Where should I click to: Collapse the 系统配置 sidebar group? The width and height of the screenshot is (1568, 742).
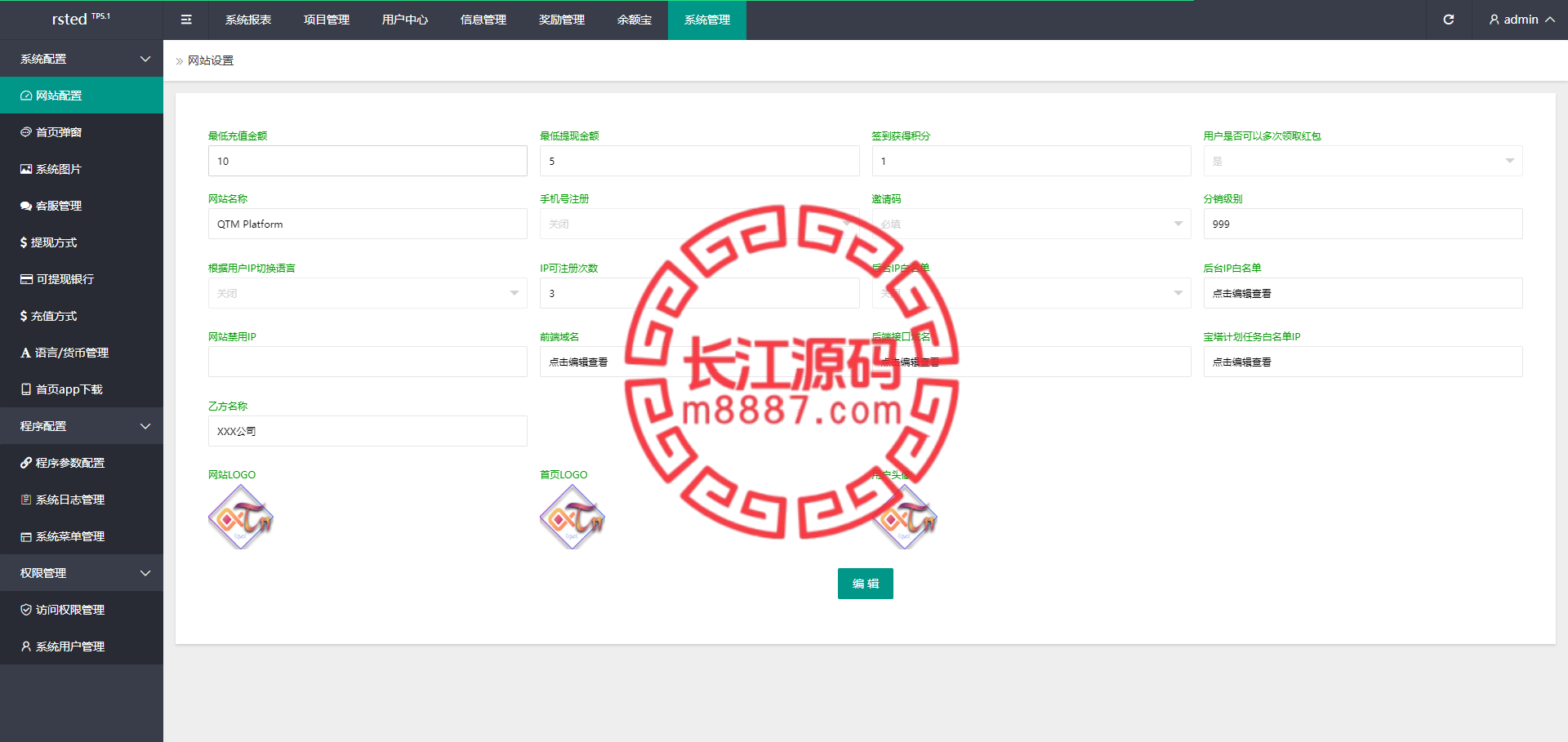(82, 59)
